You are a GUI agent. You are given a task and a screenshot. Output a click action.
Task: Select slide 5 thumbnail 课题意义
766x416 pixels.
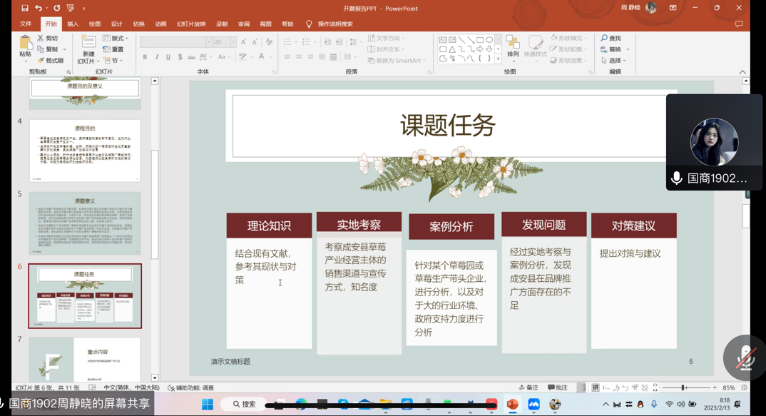(x=84, y=222)
